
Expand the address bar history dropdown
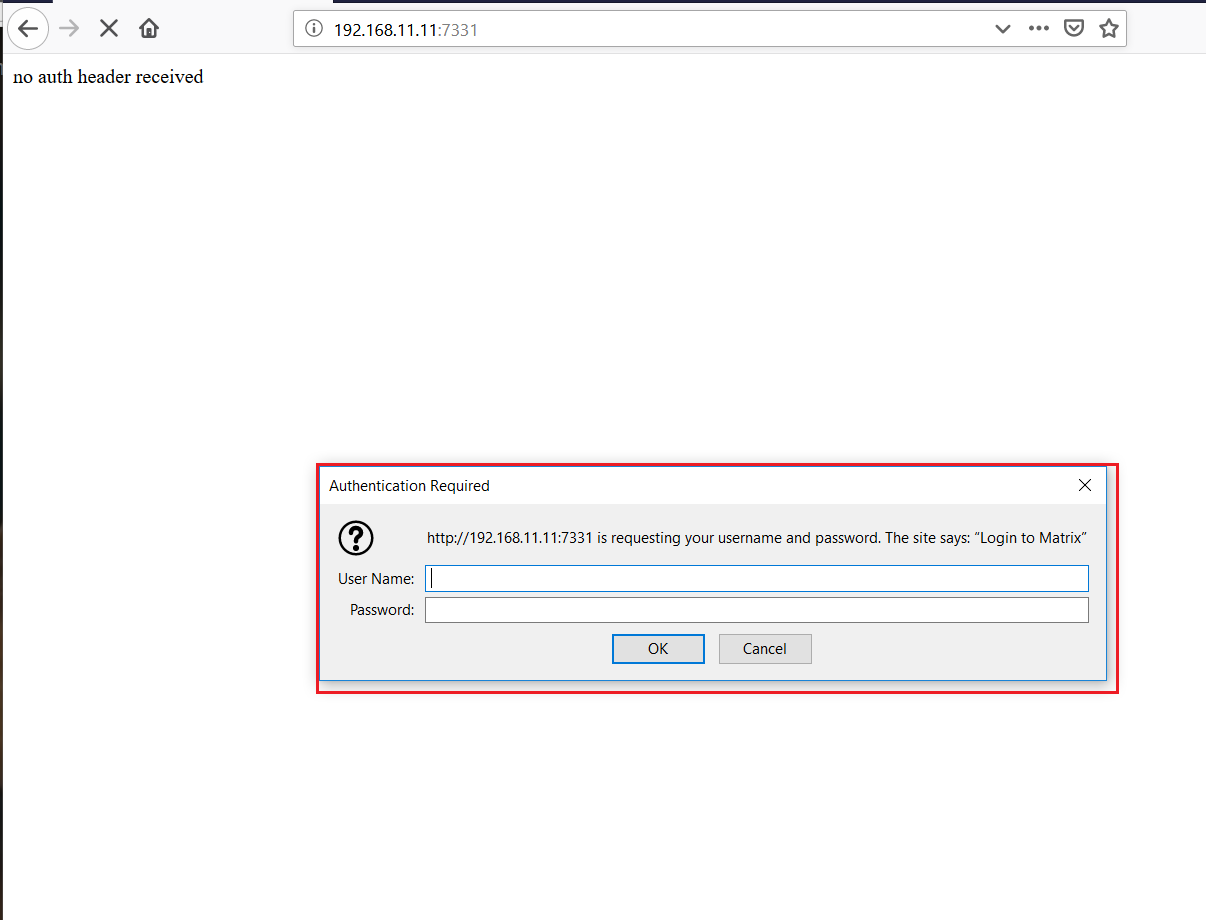1003,29
